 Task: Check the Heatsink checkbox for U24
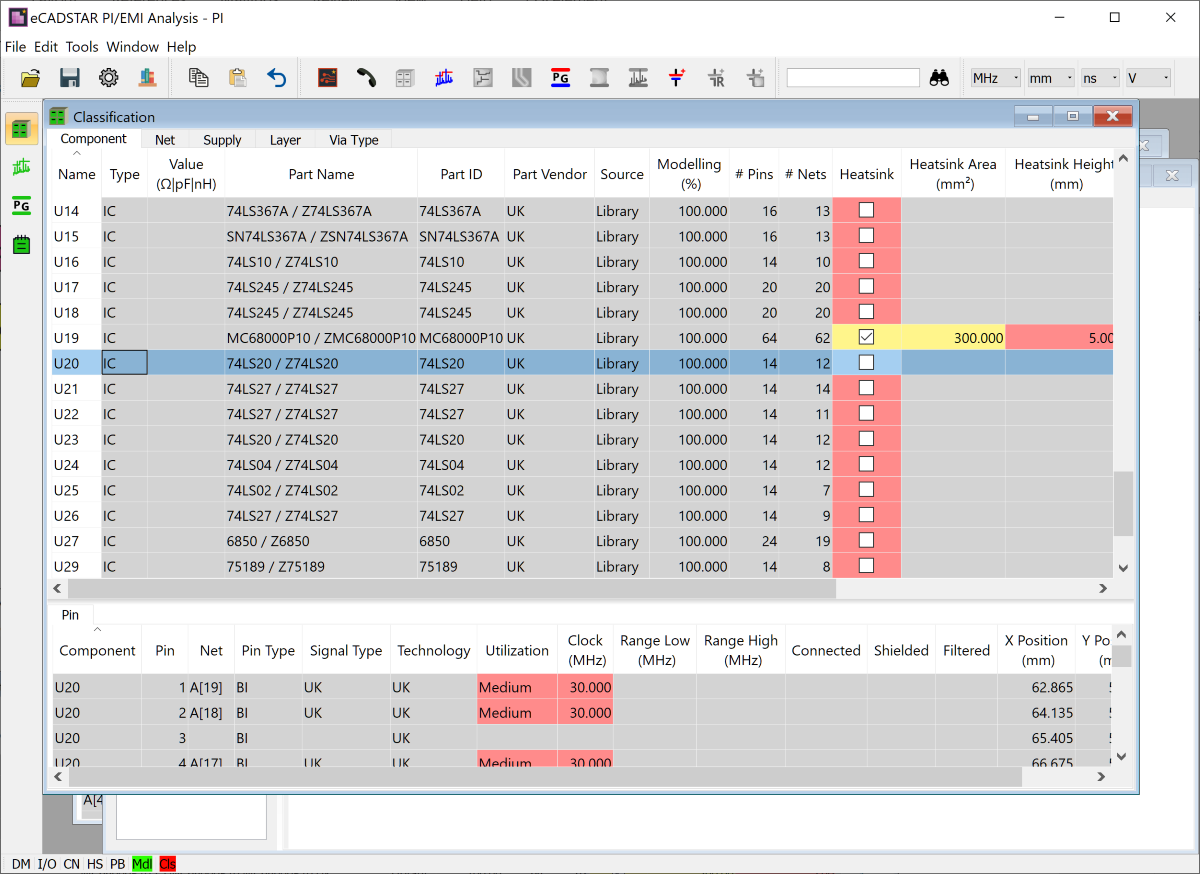coord(867,465)
